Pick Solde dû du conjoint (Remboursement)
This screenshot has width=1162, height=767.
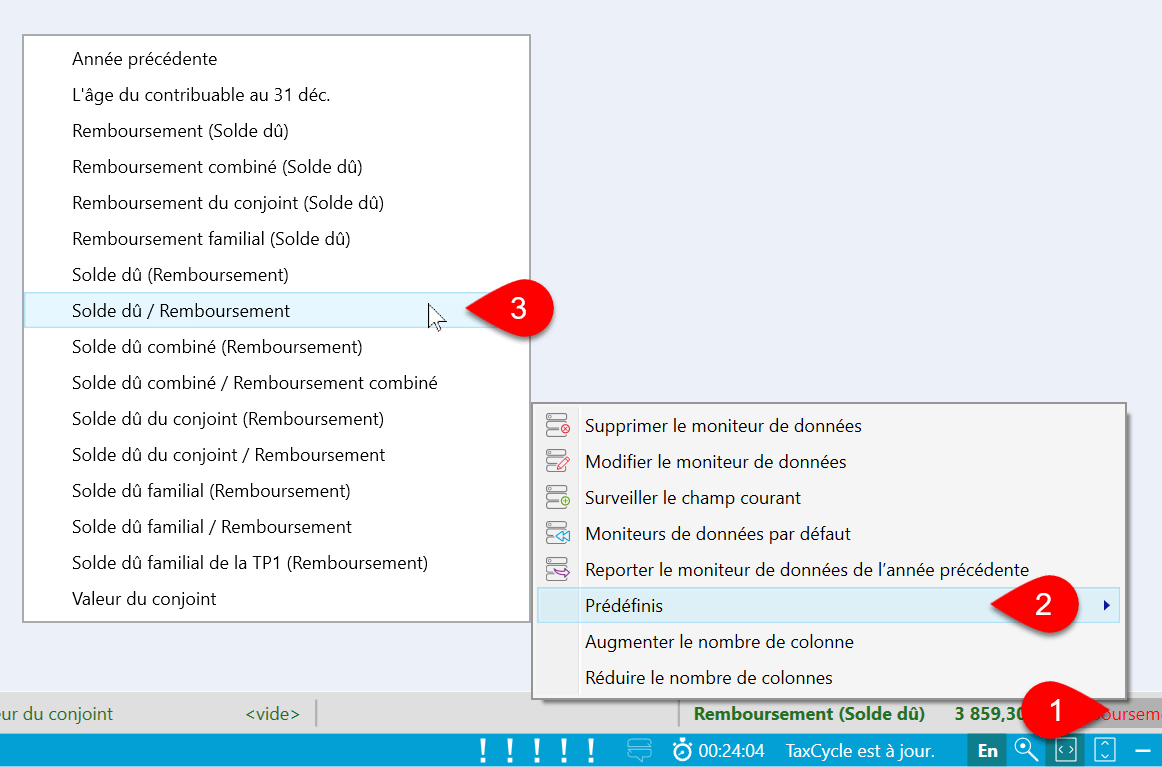(277, 419)
